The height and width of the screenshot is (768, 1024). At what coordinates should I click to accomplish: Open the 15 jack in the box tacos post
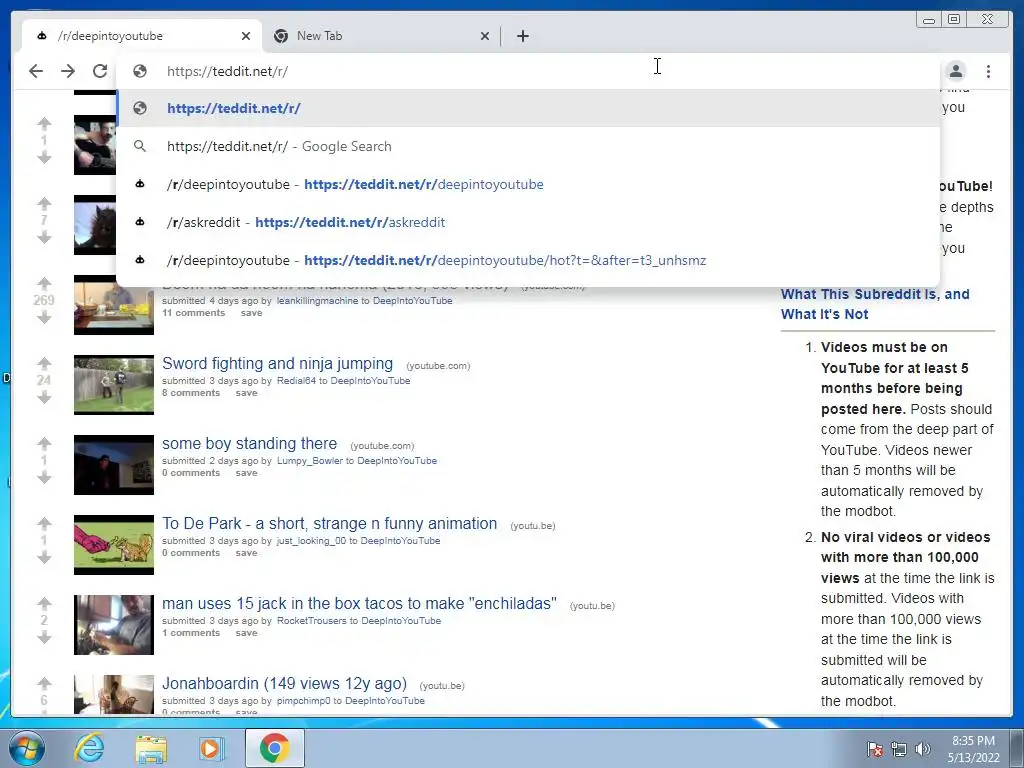coord(359,604)
